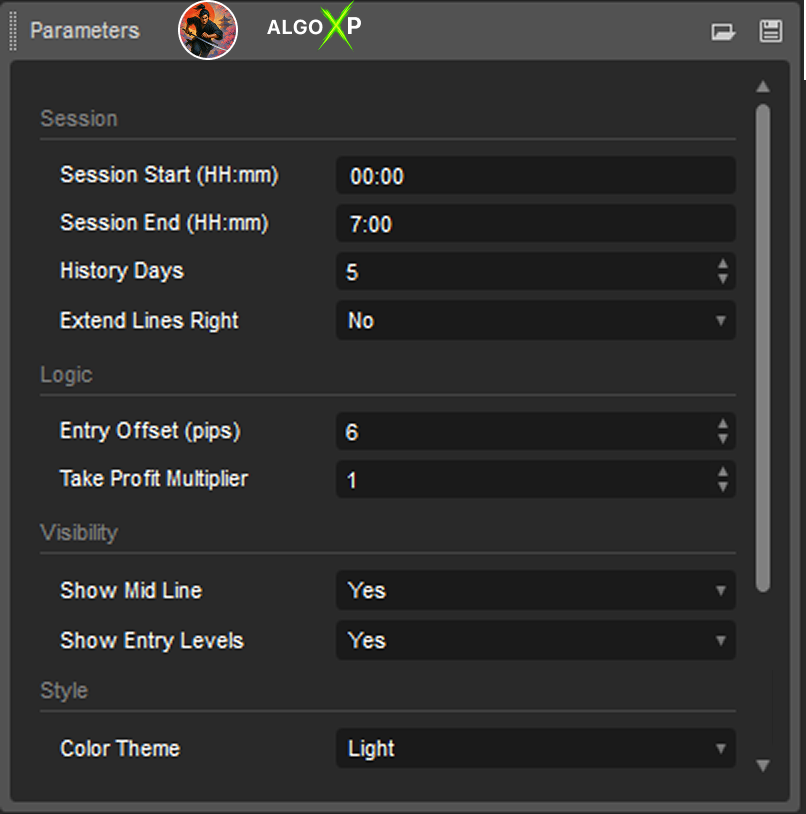This screenshot has height=814, width=806.
Task: Decrease Take Profit Multiplier value
Action: [723, 486]
